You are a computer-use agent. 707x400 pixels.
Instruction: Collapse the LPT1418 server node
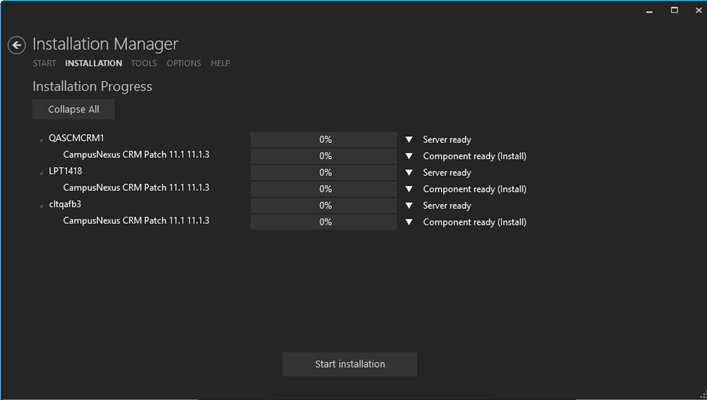[41, 173]
